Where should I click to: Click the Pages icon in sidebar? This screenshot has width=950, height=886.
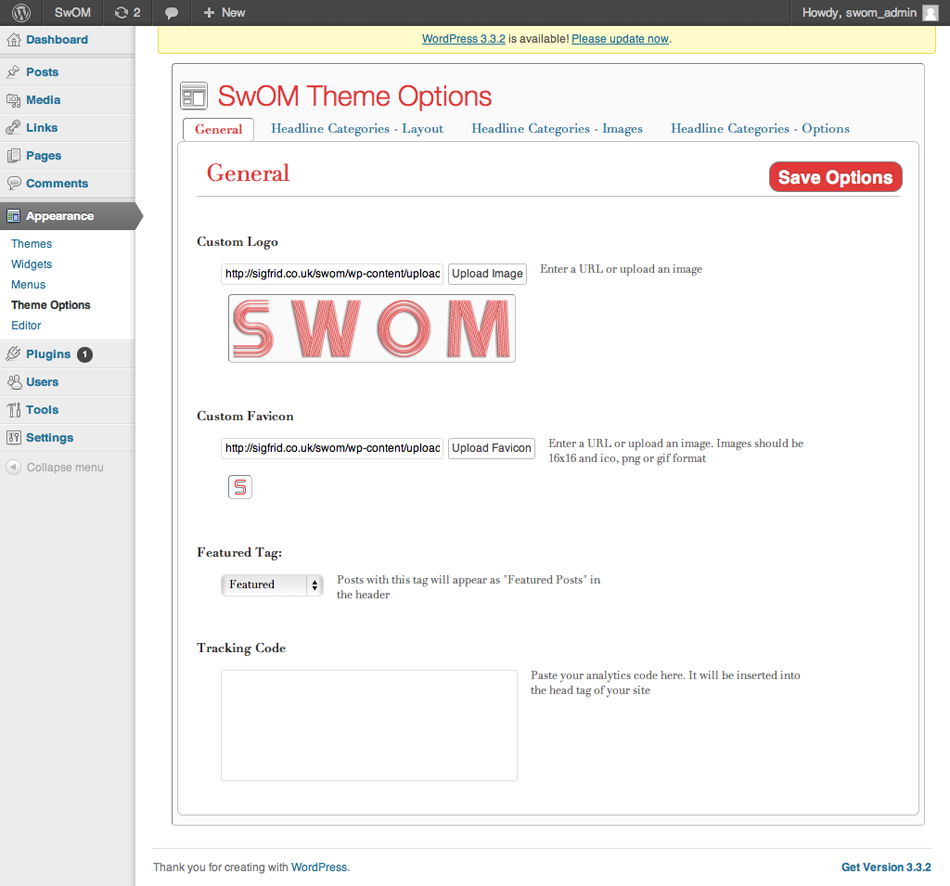pyautogui.click(x=13, y=156)
